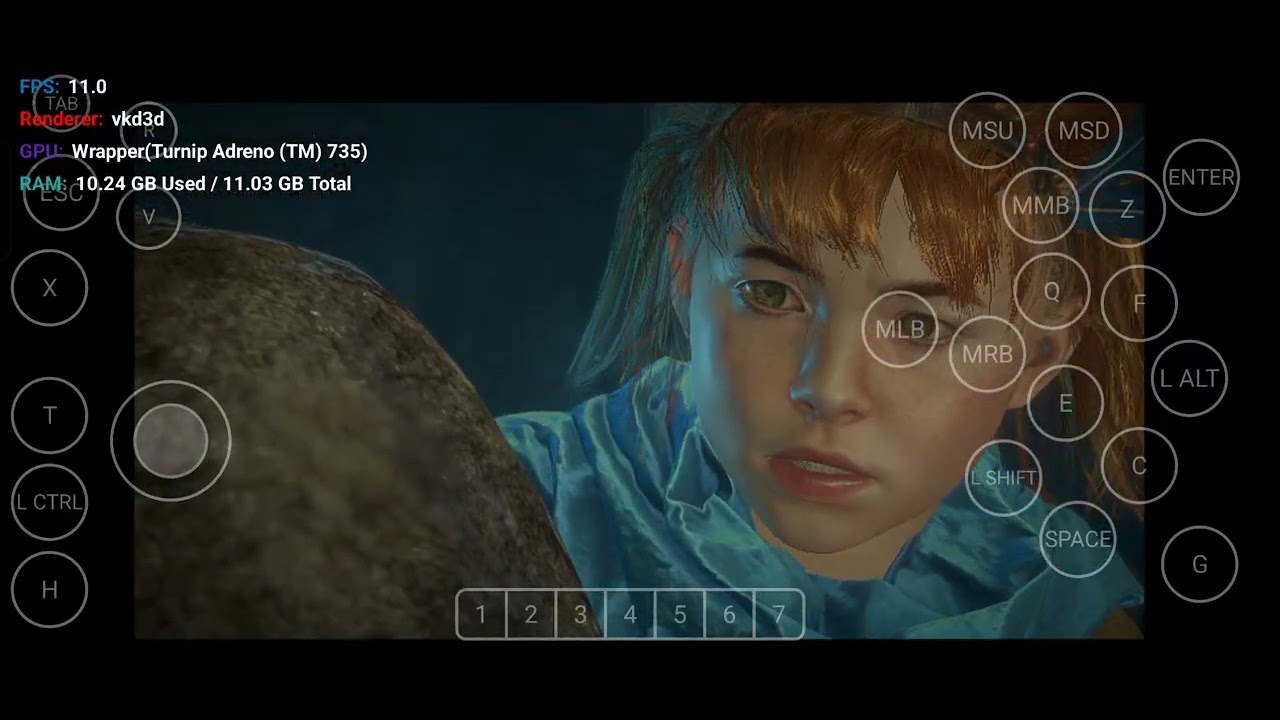Select number key 6 in hotbar
The height and width of the screenshot is (720, 1280).
tap(729, 614)
